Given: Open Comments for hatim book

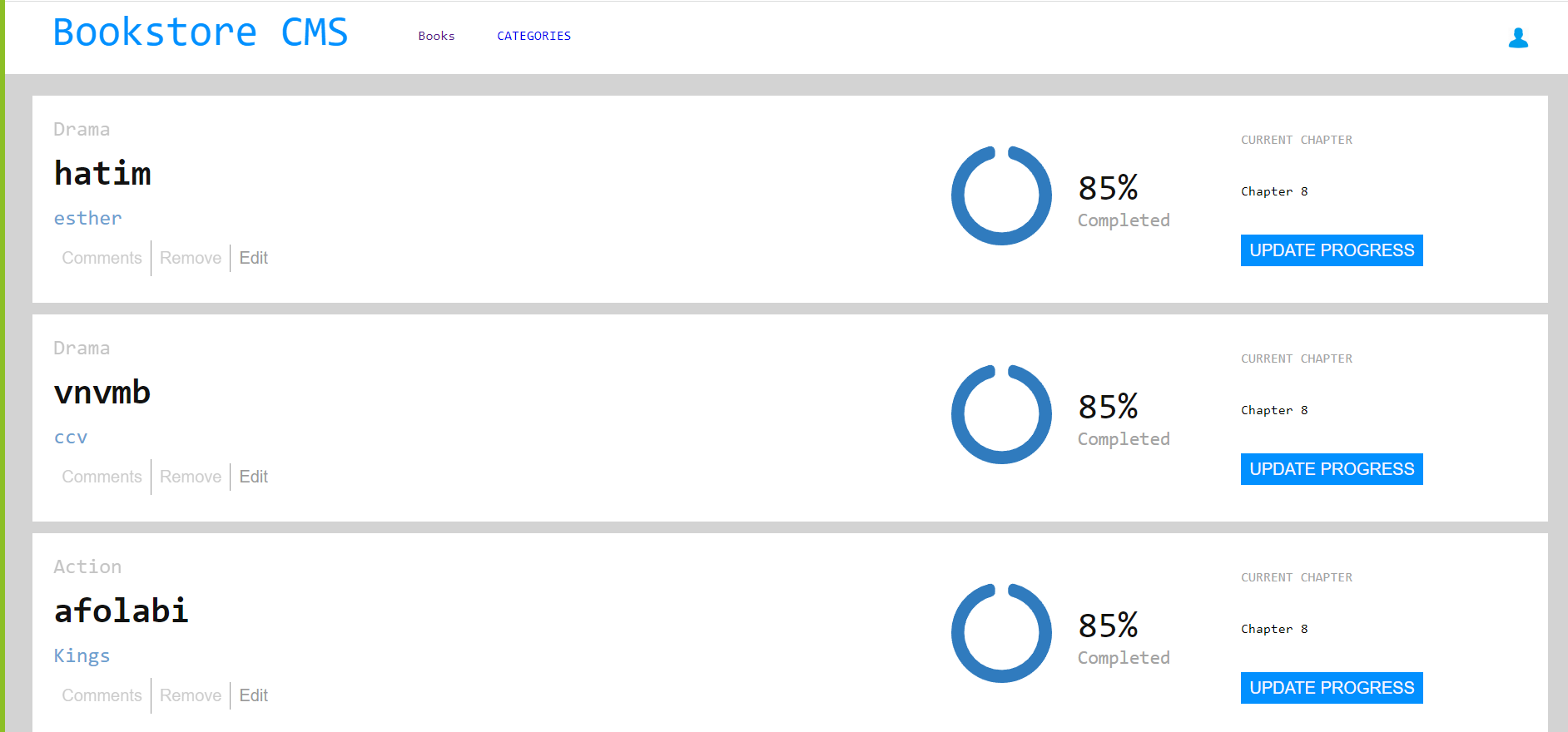Looking at the screenshot, I should point(102,258).
